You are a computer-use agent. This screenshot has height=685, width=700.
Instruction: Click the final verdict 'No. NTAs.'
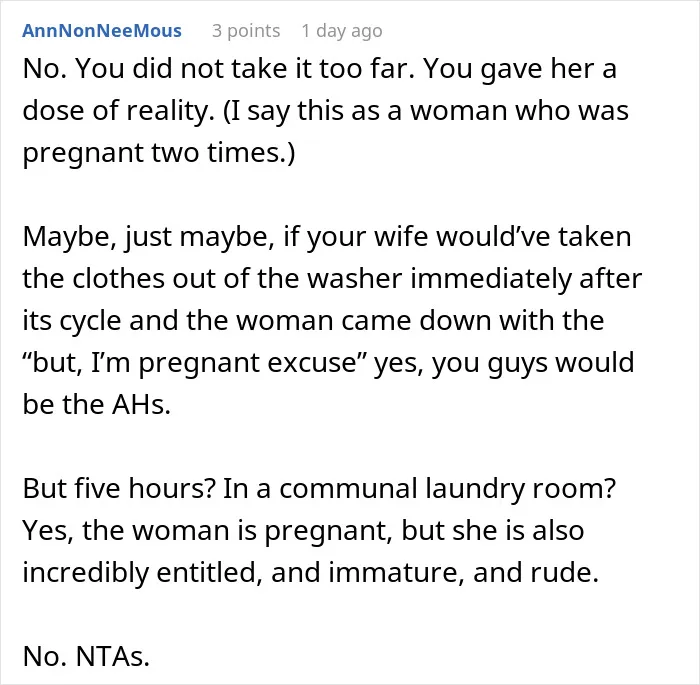pyautogui.click(x=86, y=656)
